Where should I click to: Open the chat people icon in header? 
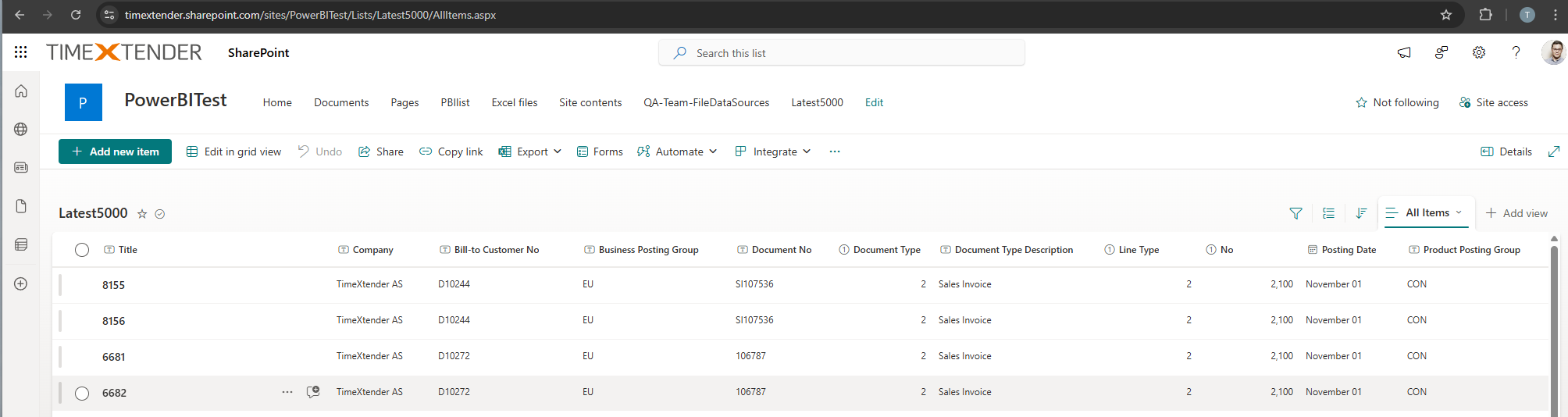(x=1441, y=52)
